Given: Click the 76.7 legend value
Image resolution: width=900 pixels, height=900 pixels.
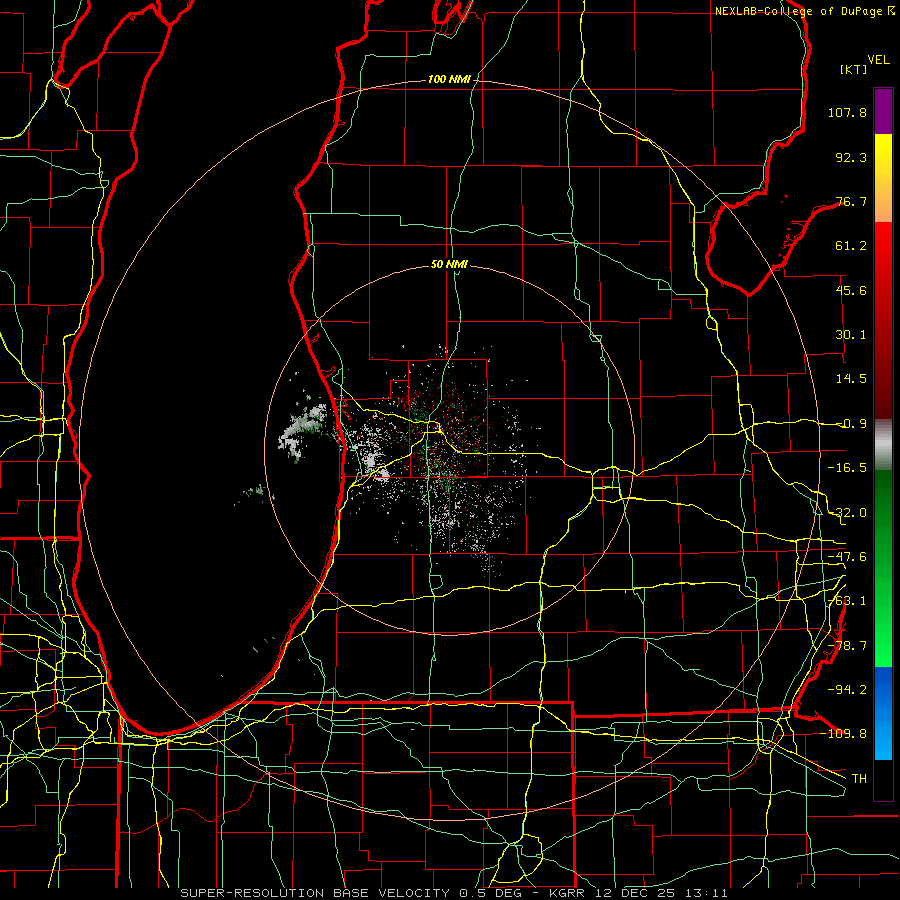Looking at the screenshot, I should click(x=851, y=201).
